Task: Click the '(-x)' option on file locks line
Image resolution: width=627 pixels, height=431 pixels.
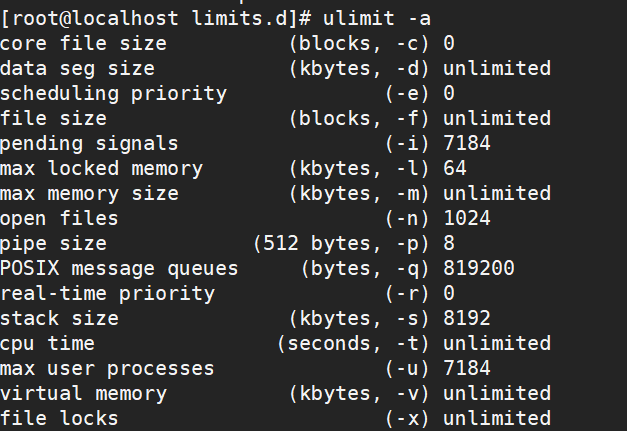Action: pos(407,419)
